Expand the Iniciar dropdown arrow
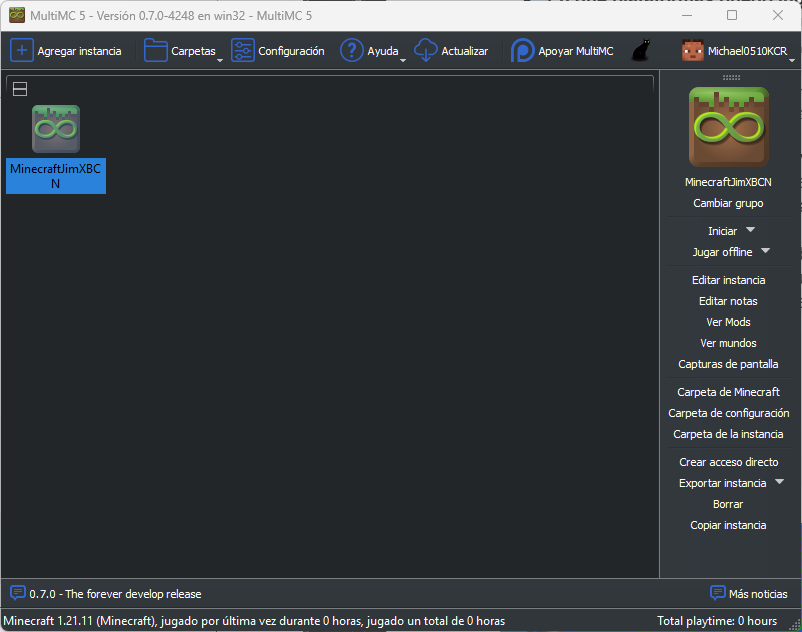The width and height of the screenshot is (802, 632). pos(751,230)
